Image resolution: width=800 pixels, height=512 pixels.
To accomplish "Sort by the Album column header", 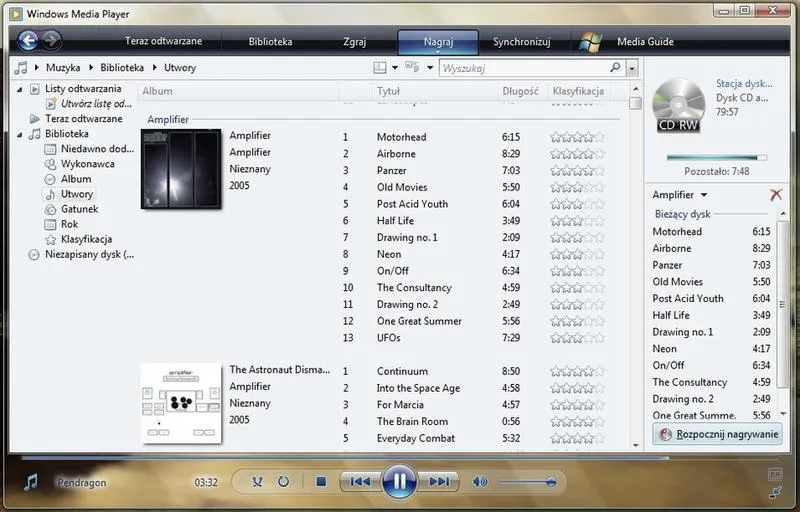I will click(x=238, y=91).
